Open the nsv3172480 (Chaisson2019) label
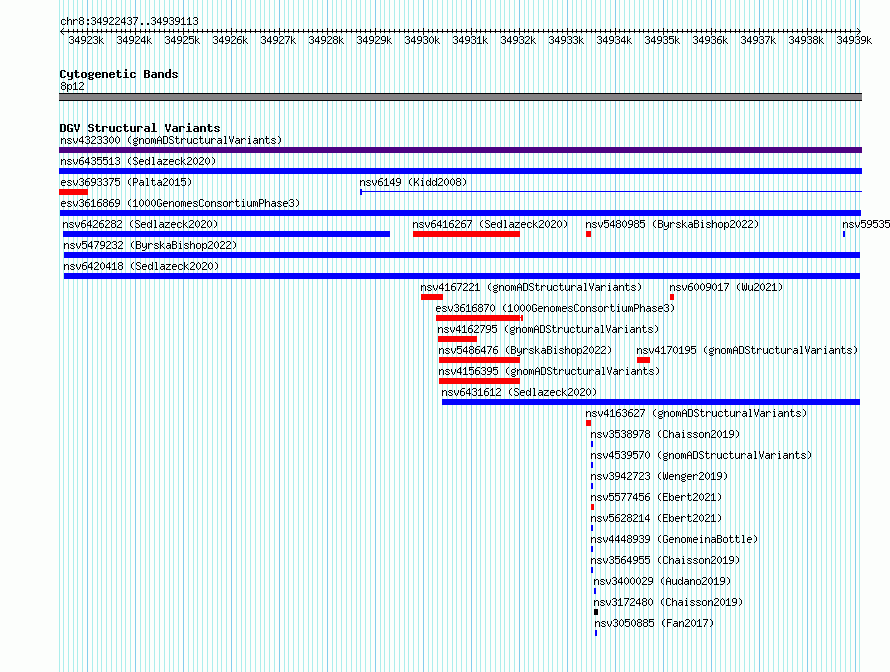Image resolution: width=890 pixels, height=672 pixels. coord(668,602)
